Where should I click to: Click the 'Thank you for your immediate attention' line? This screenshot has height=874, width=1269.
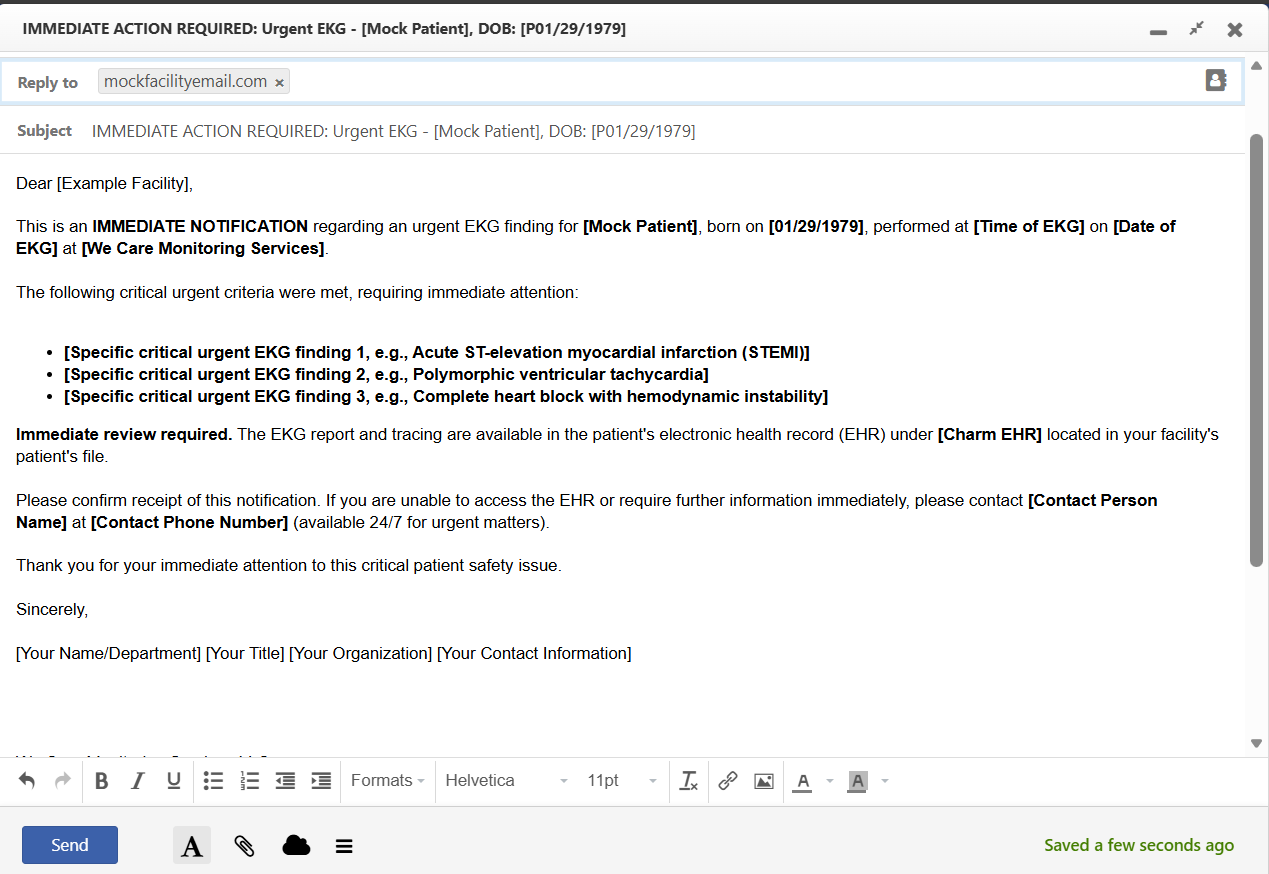pyautogui.click(x=289, y=565)
